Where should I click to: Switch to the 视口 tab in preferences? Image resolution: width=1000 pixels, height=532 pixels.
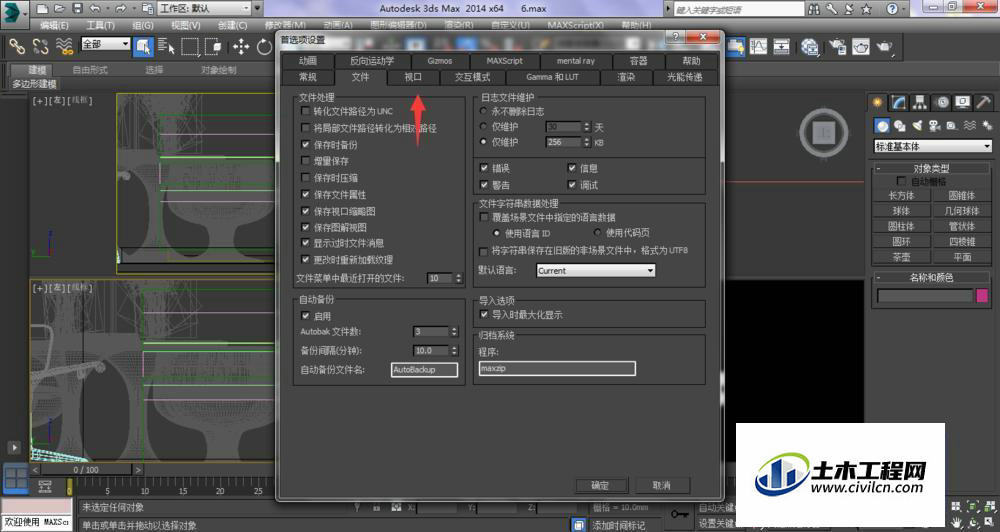pyautogui.click(x=413, y=77)
